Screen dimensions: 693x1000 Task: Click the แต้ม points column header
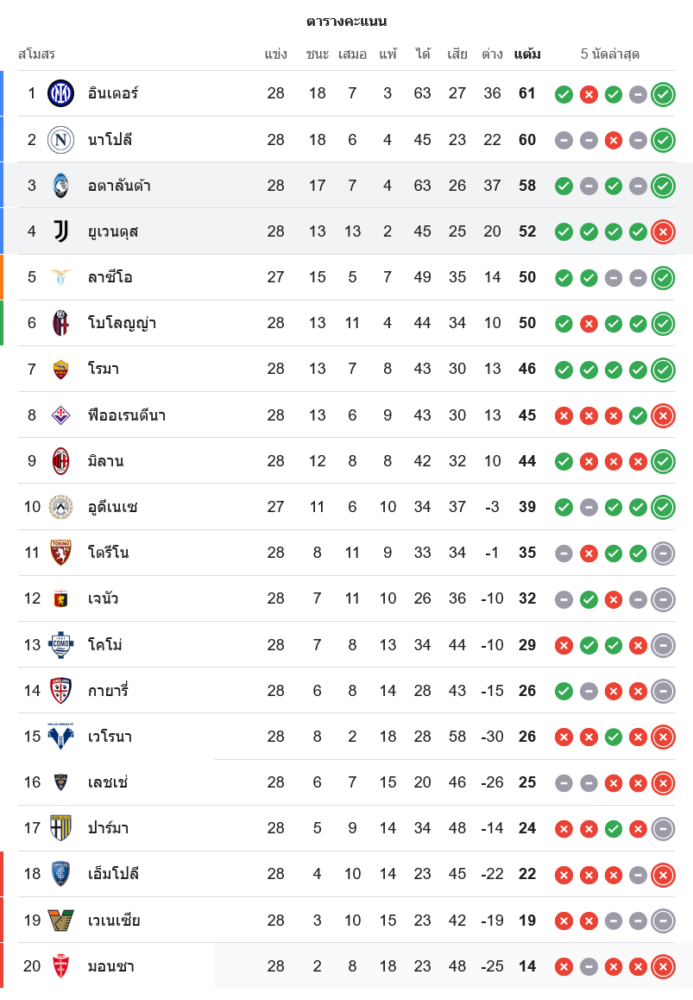[x=527, y=54]
